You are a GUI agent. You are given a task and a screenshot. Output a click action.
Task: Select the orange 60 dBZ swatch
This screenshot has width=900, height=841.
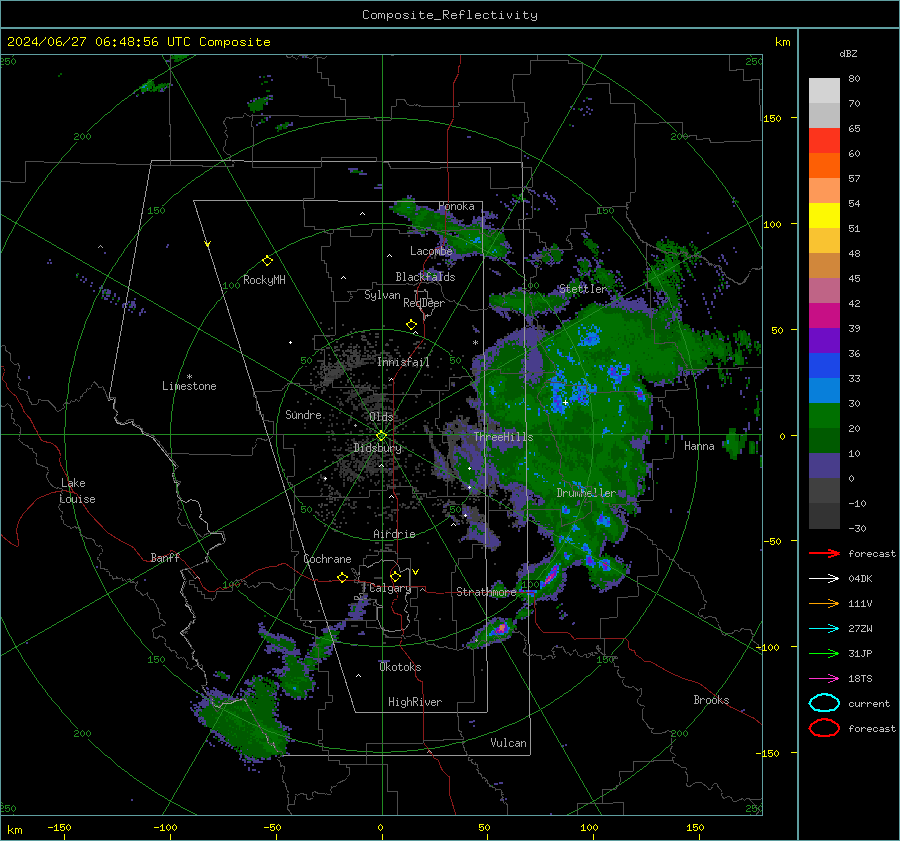(x=824, y=165)
